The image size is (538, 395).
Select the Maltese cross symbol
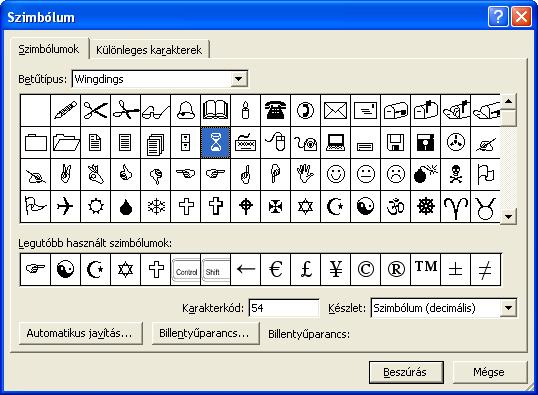point(276,207)
